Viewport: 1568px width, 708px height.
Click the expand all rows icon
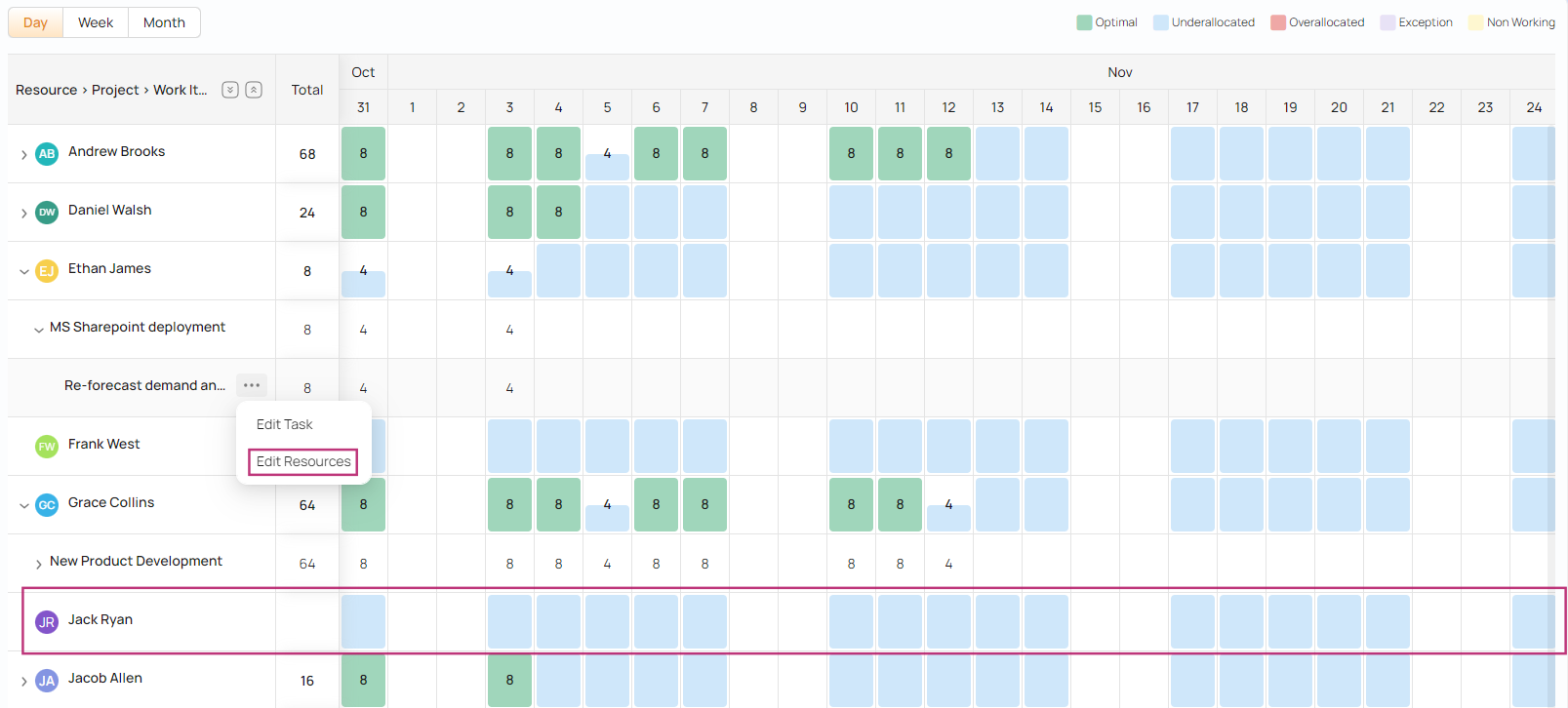(230, 90)
